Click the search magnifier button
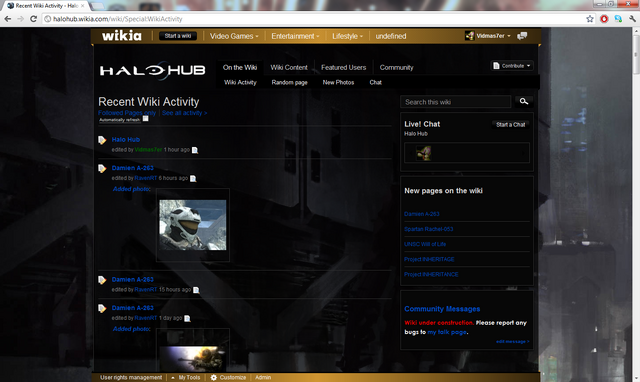The image size is (640, 382). pyautogui.click(x=524, y=101)
